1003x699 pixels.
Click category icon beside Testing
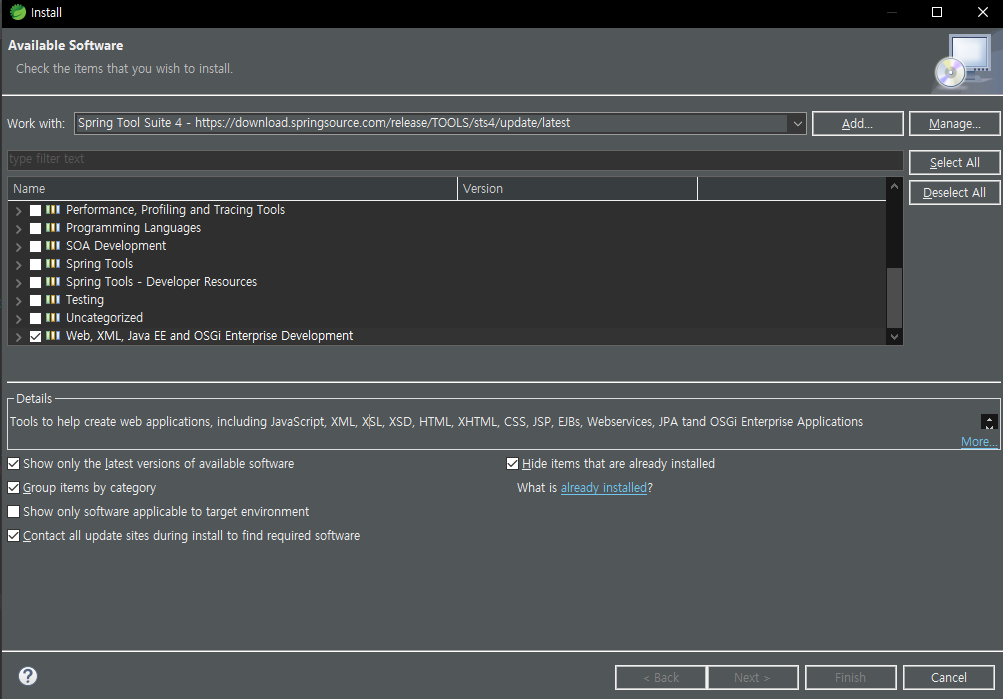click(x=53, y=299)
